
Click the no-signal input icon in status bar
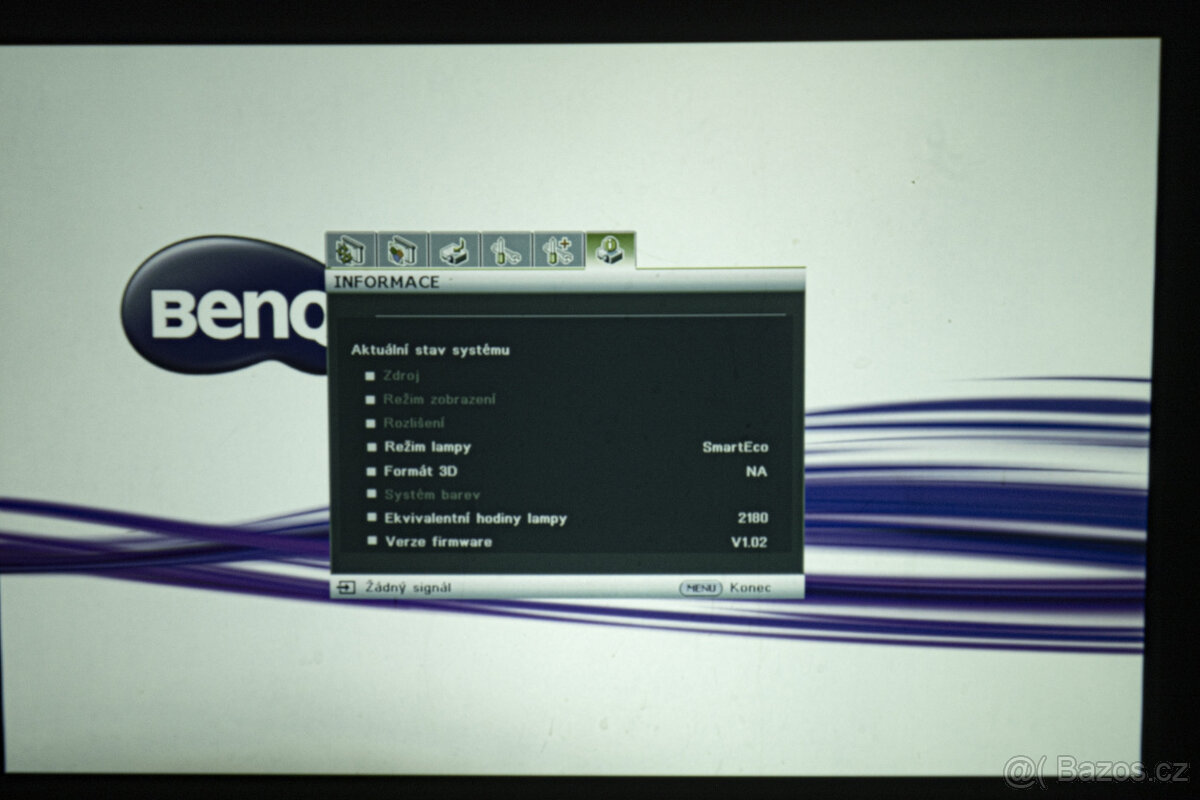[345, 588]
